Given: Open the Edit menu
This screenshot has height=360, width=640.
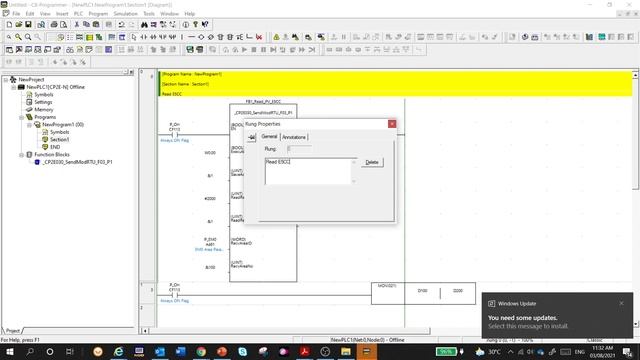Looking at the screenshot, I should pos(30,13).
